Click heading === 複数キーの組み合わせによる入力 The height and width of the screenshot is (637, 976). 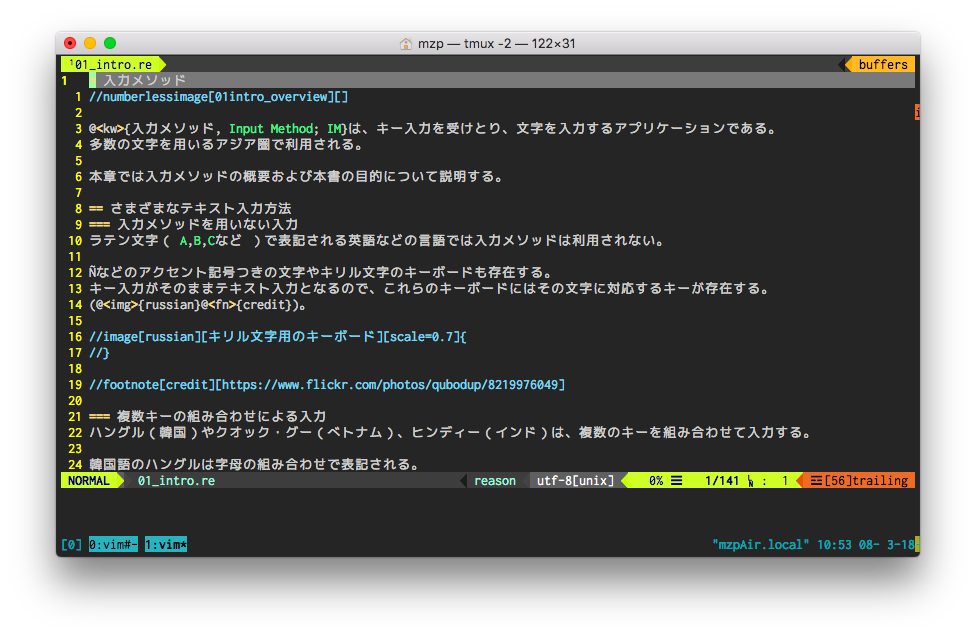tap(207, 416)
